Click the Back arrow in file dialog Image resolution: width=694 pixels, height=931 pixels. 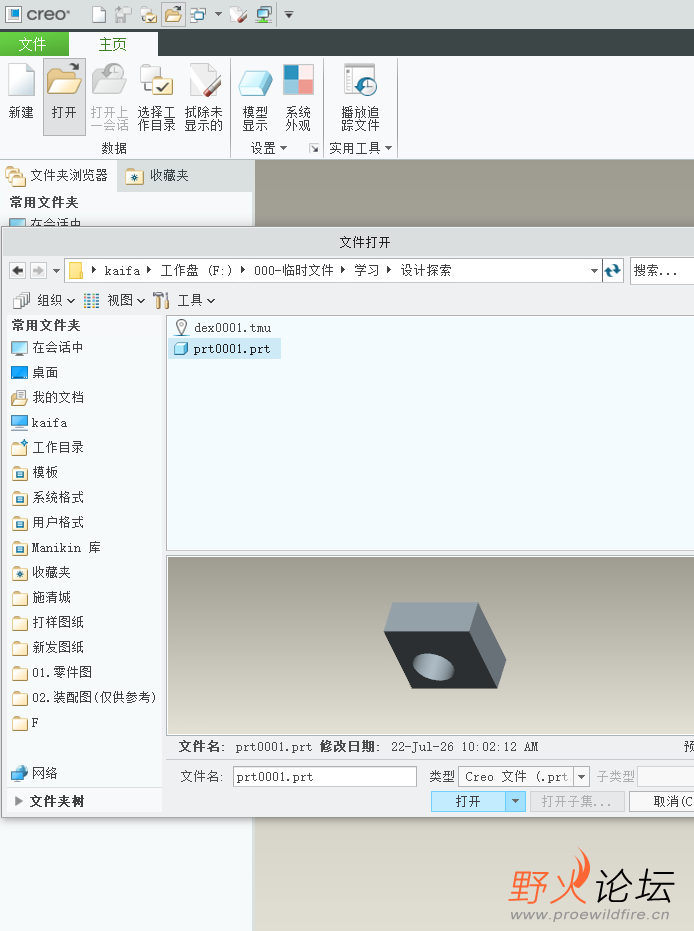click(18, 271)
